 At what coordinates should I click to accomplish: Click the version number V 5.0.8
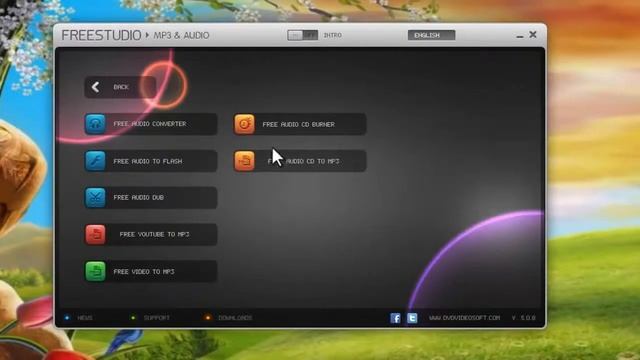524,318
